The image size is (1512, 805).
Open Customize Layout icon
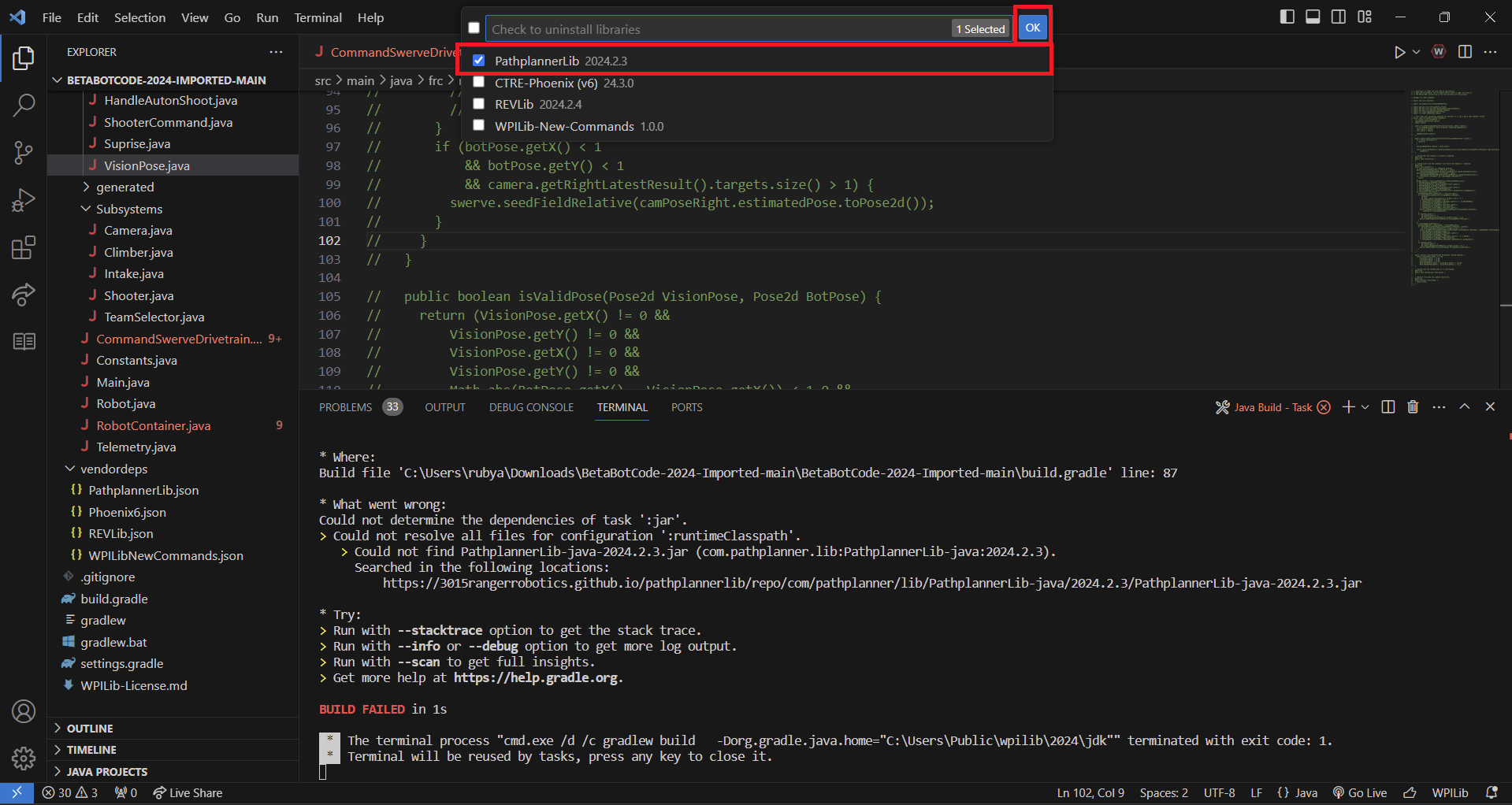(1365, 17)
